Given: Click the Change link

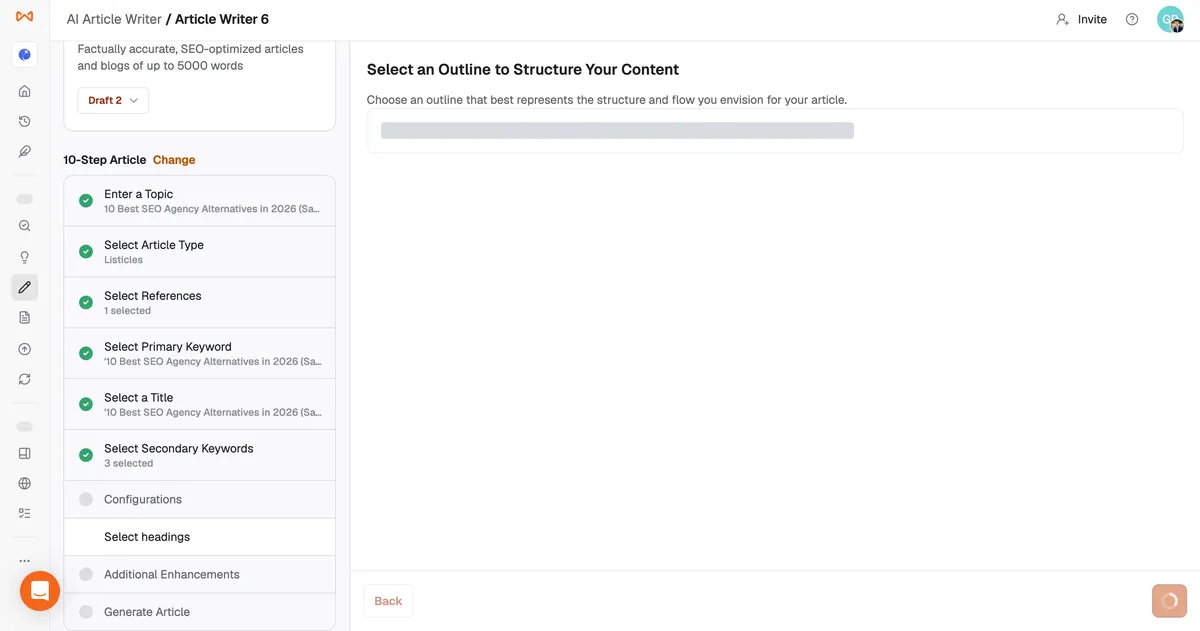Looking at the screenshot, I should (x=174, y=160).
